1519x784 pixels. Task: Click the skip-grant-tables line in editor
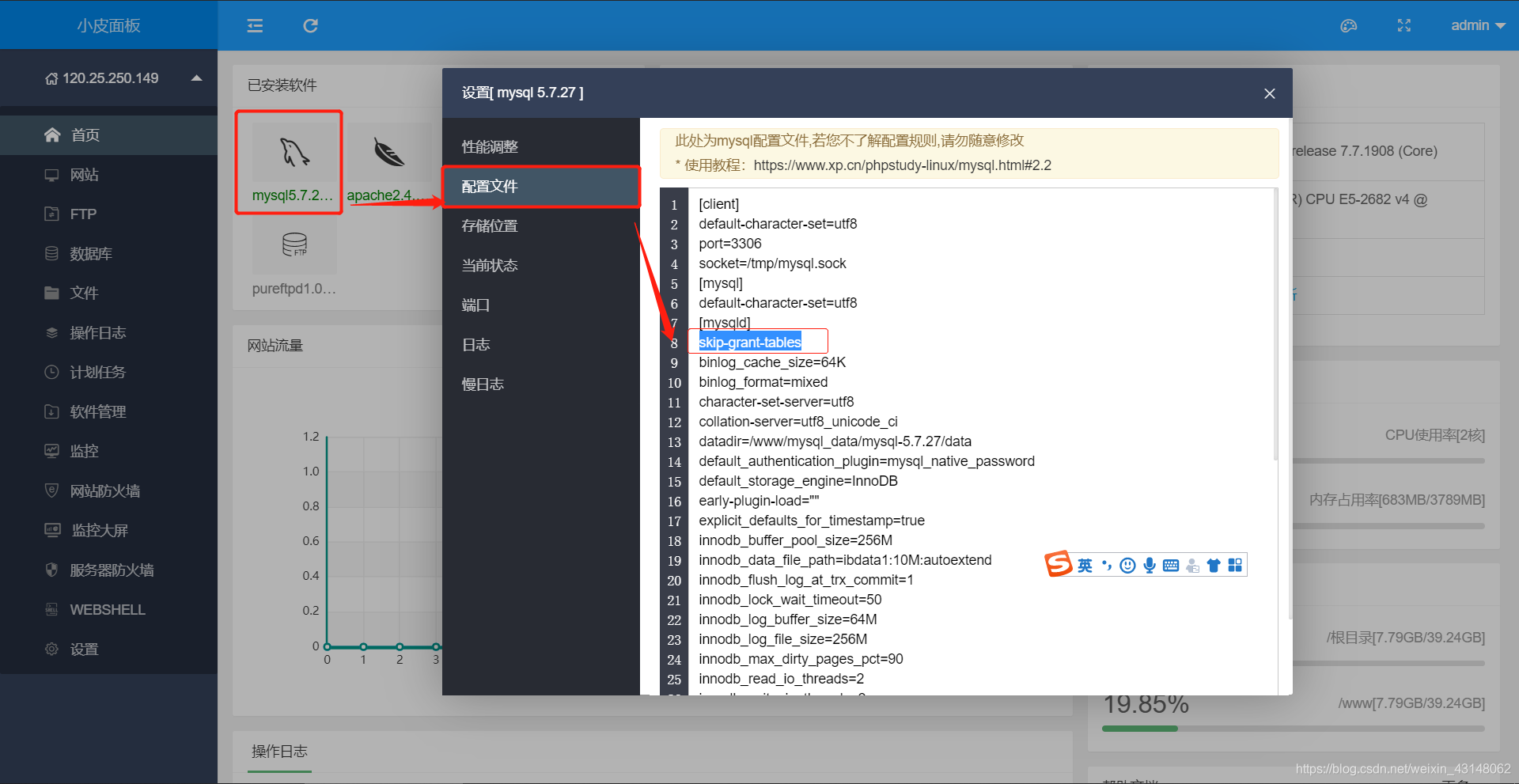[x=750, y=343]
